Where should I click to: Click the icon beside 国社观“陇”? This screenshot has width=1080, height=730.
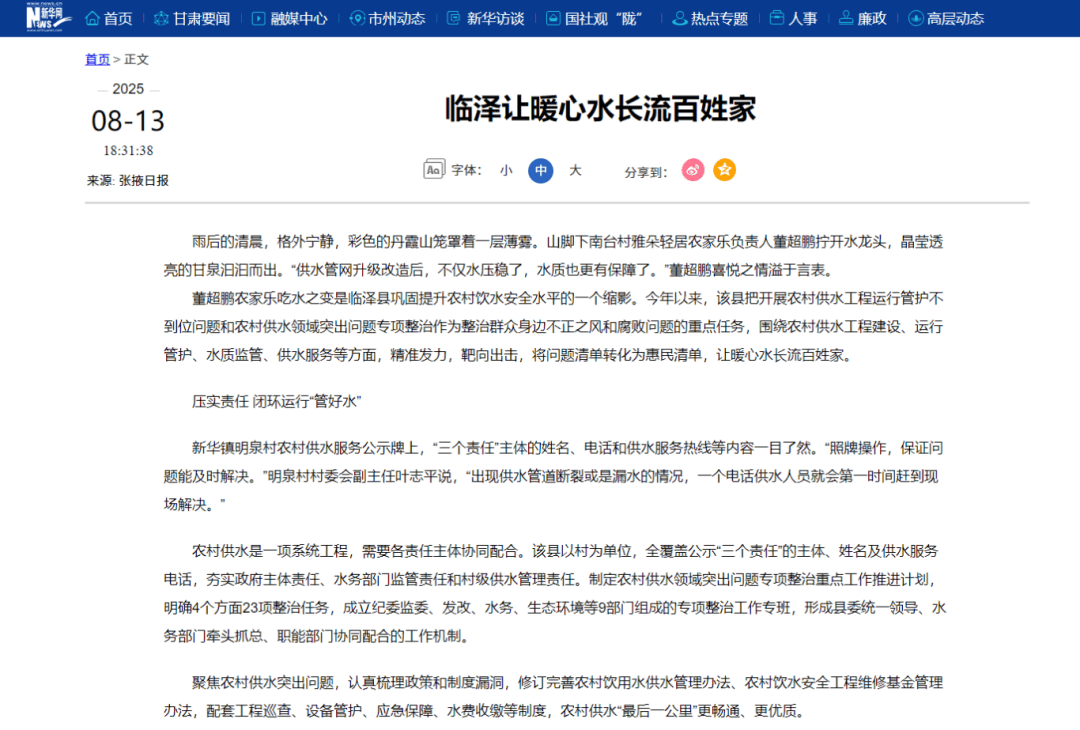click(552, 19)
